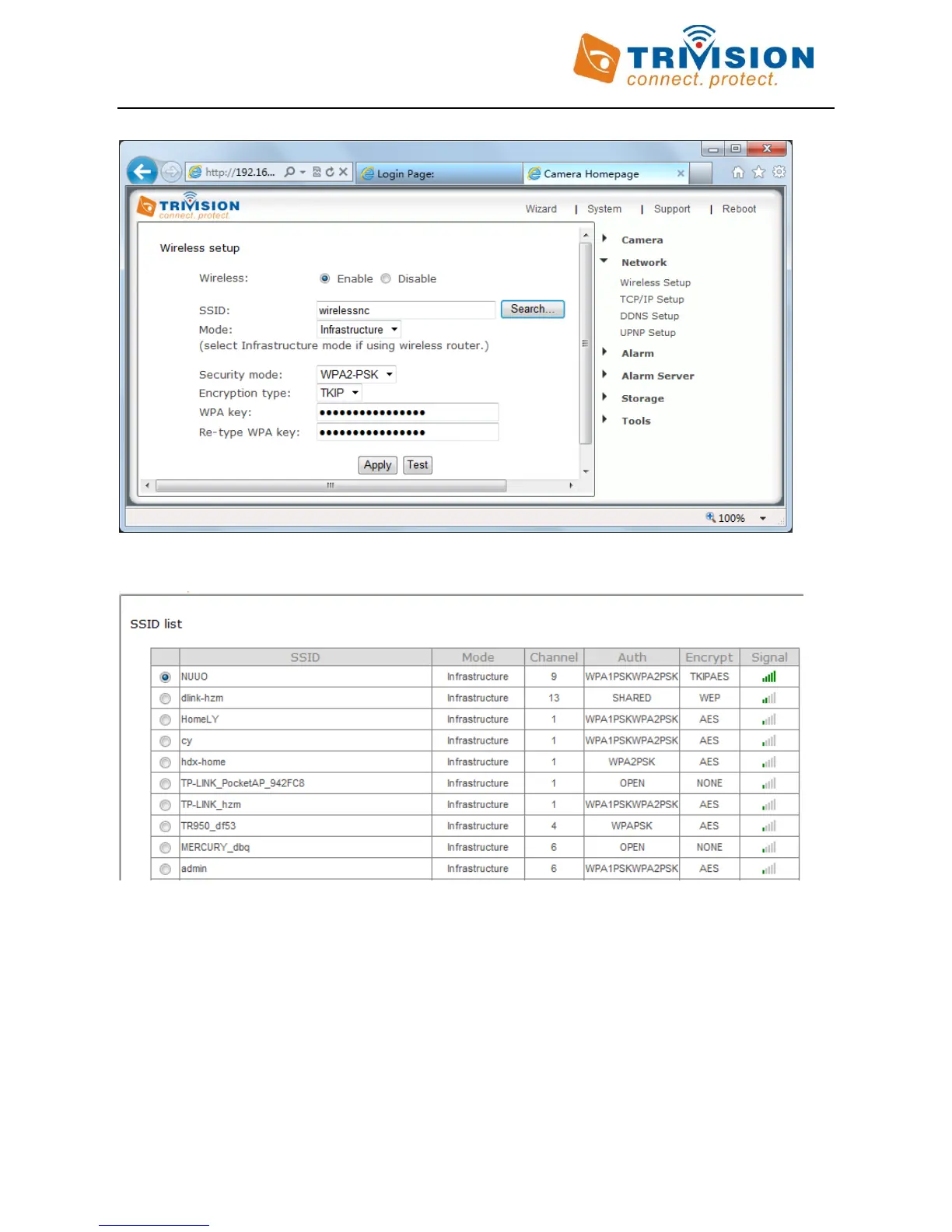This screenshot has width=952, height=1232.
Task: Switch to the Camera Homepage tab
Action: [606, 173]
